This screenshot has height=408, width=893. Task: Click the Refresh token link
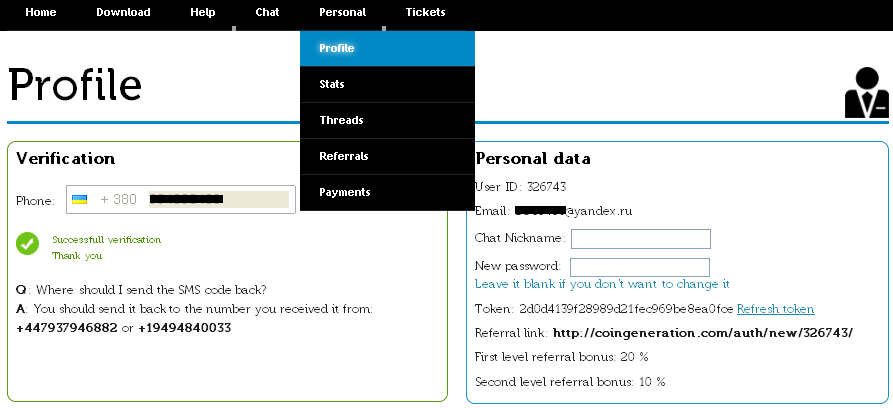pos(775,309)
